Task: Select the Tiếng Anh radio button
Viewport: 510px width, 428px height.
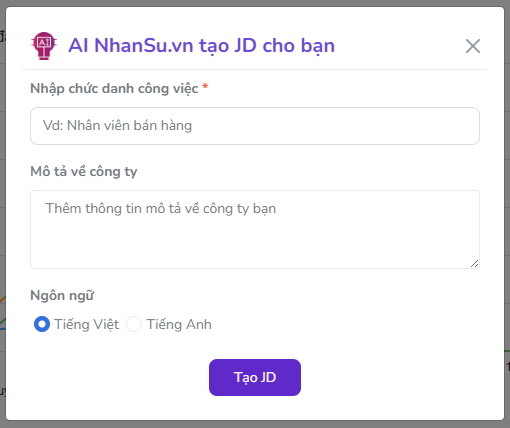Action: click(x=134, y=324)
